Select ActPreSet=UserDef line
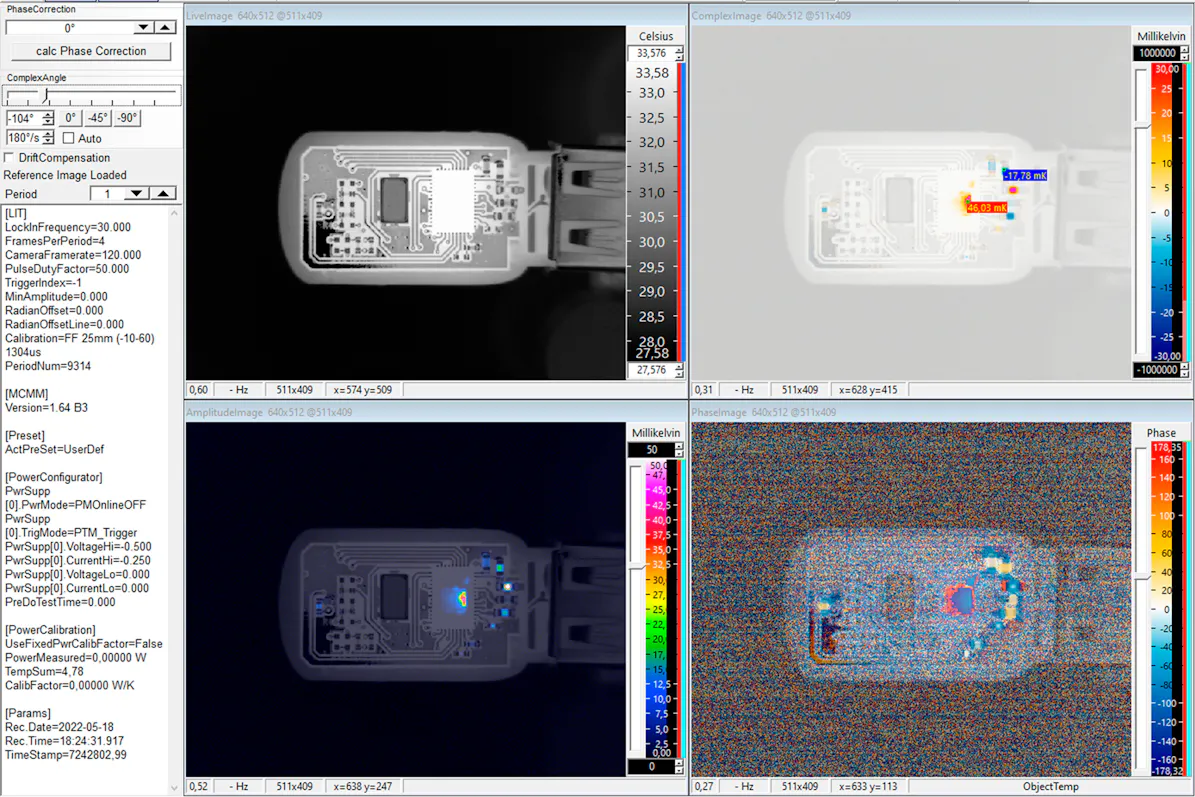 [x=54, y=450]
